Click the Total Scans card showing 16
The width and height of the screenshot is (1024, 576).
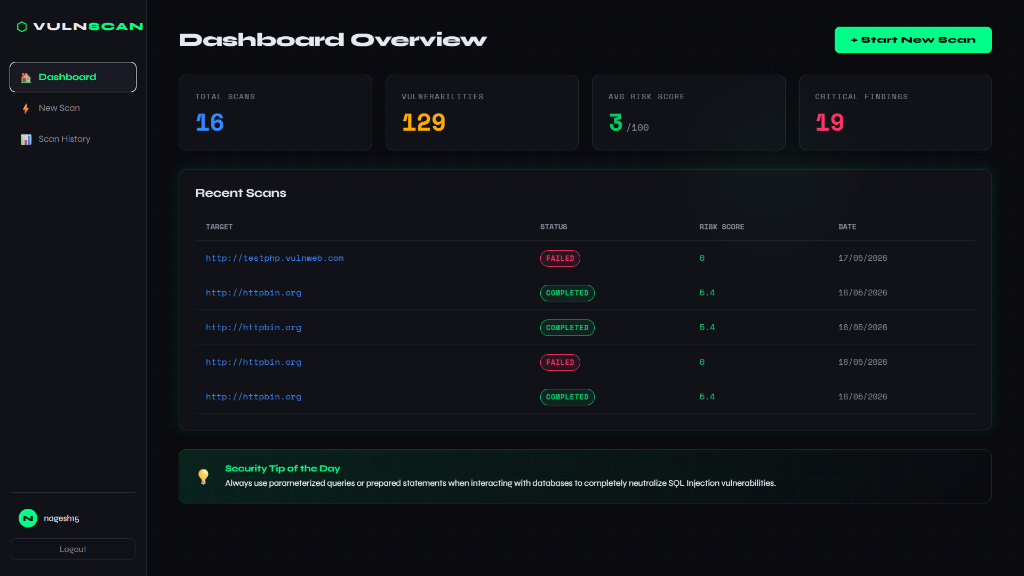pos(276,112)
